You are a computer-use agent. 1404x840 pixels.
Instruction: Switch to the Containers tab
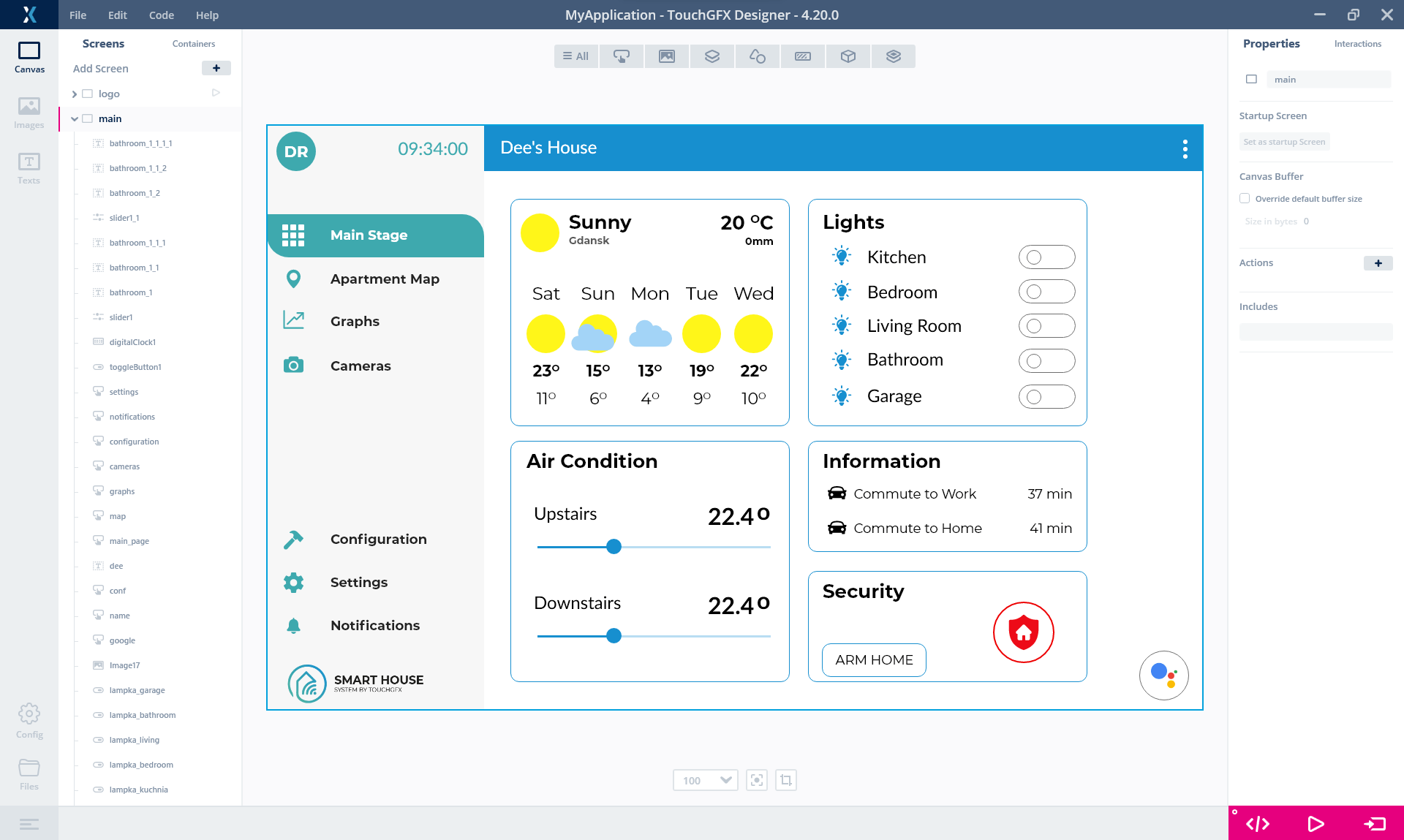coord(194,44)
